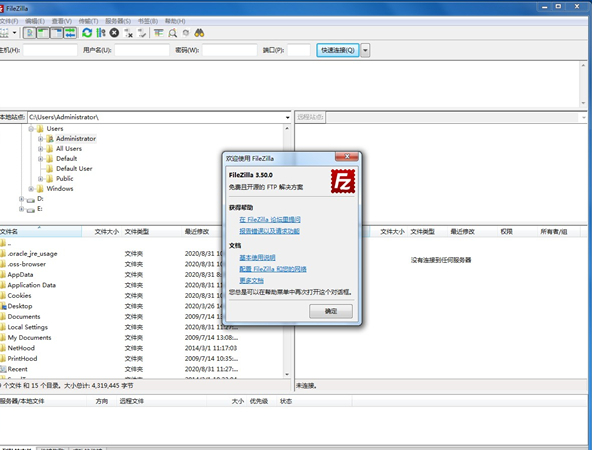Expand the All Users folder tree node
The width and height of the screenshot is (592, 450).
(x=40, y=149)
